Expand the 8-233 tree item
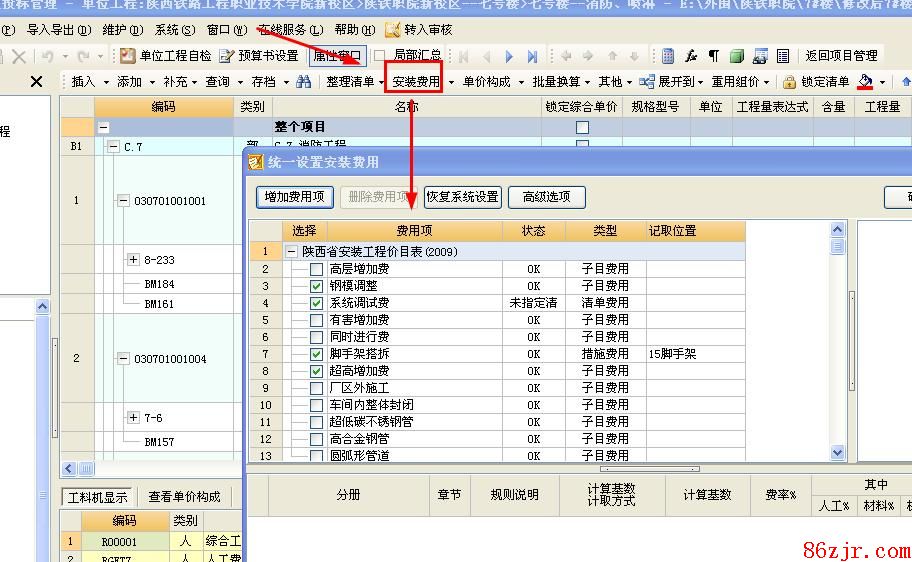912x562 pixels. point(133,260)
